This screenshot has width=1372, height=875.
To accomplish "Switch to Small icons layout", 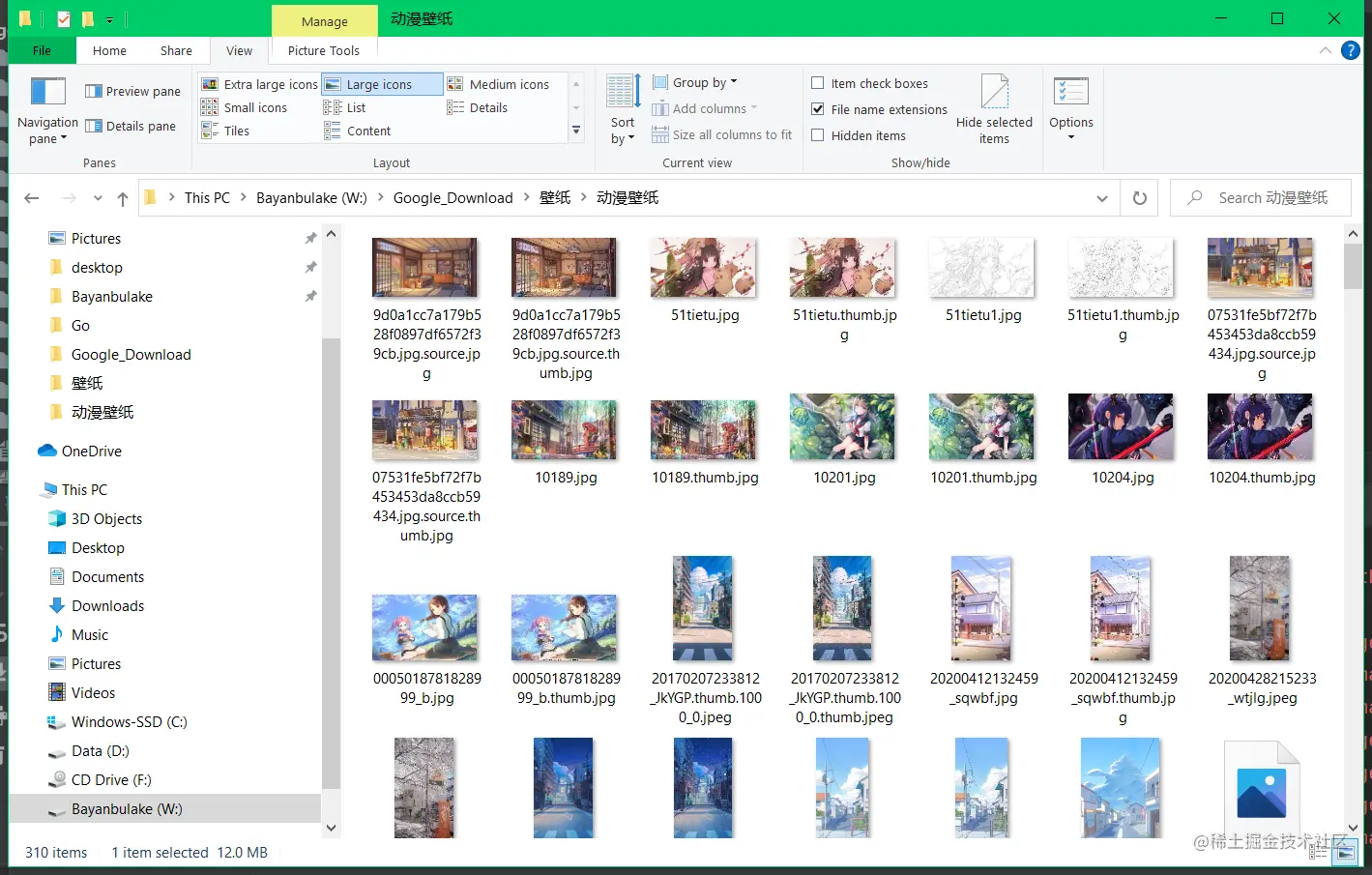I will pyautogui.click(x=245, y=107).
